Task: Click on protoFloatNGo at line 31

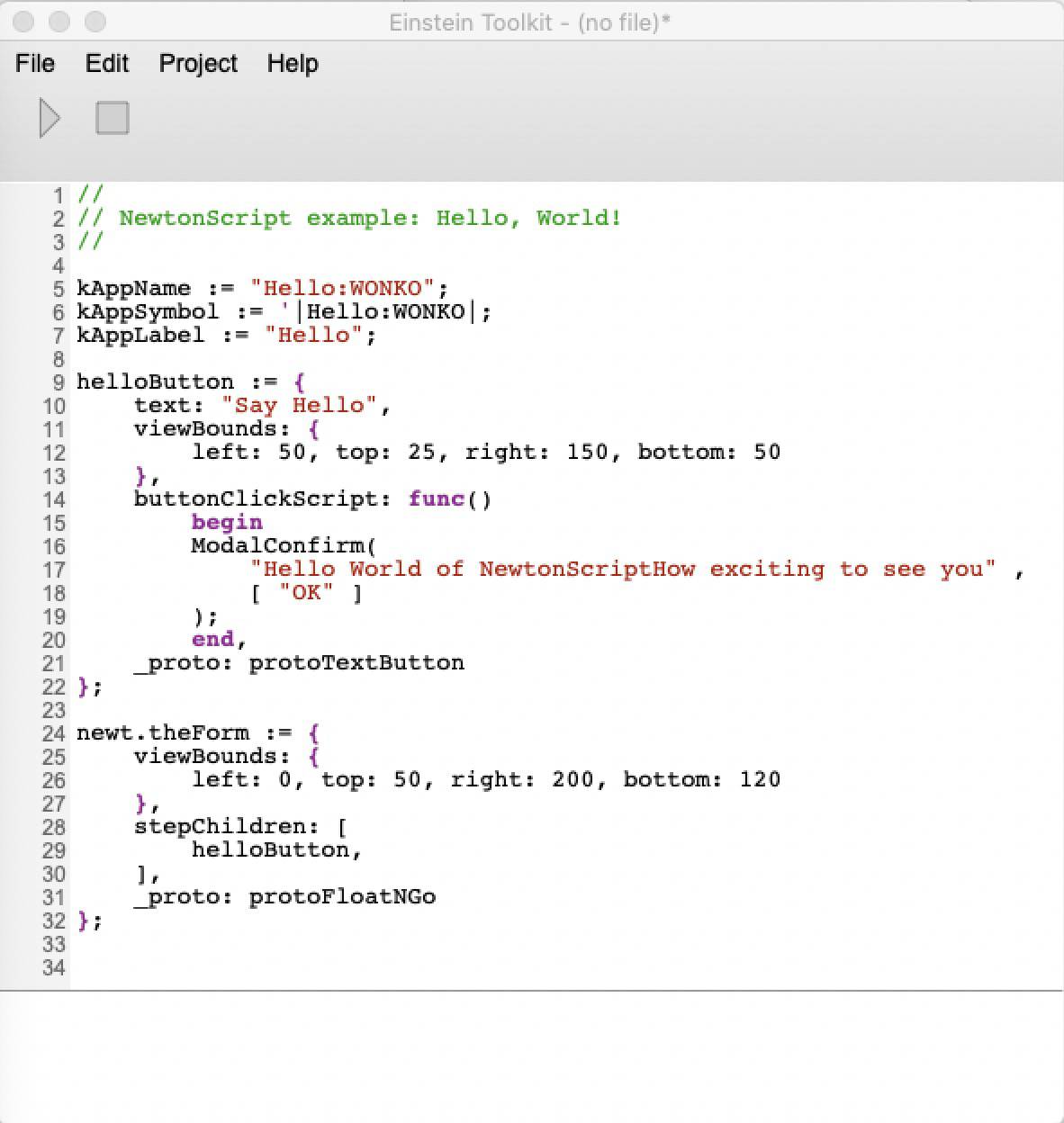Action: (342, 897)
